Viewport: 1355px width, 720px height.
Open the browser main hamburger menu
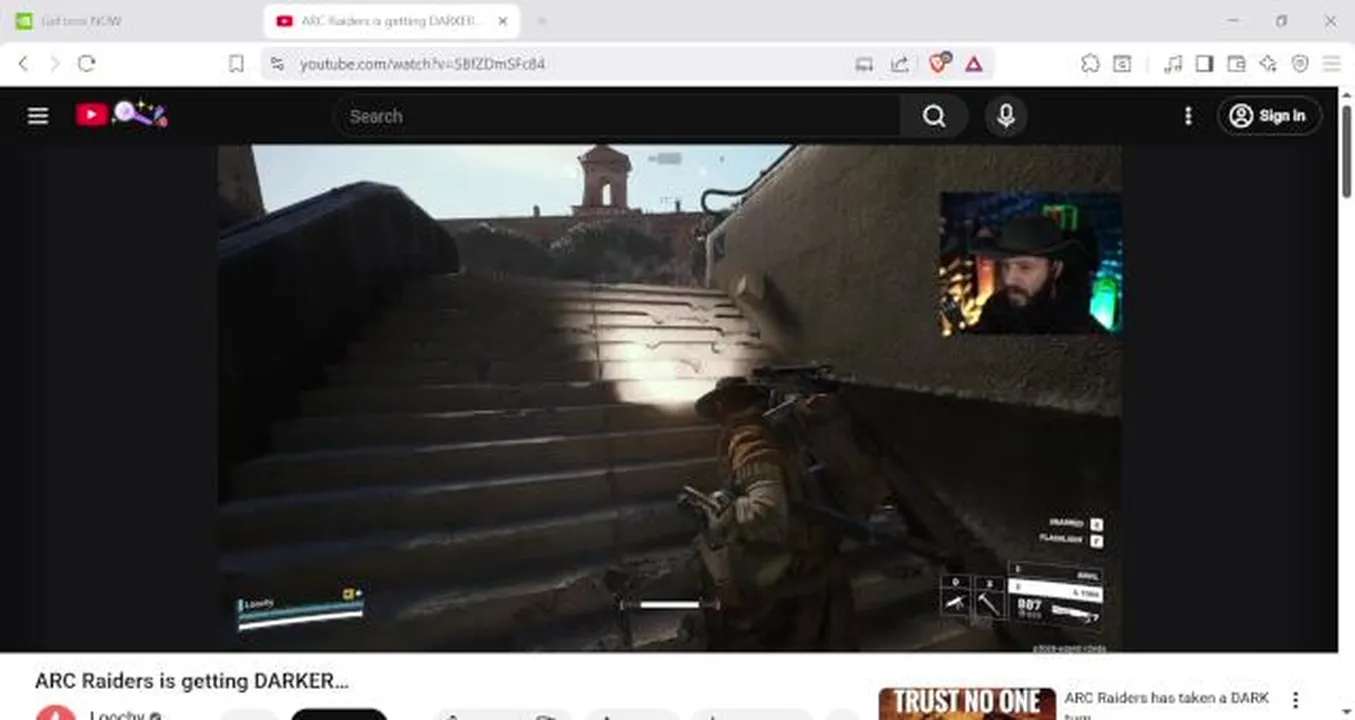(x=1331, y=64)
